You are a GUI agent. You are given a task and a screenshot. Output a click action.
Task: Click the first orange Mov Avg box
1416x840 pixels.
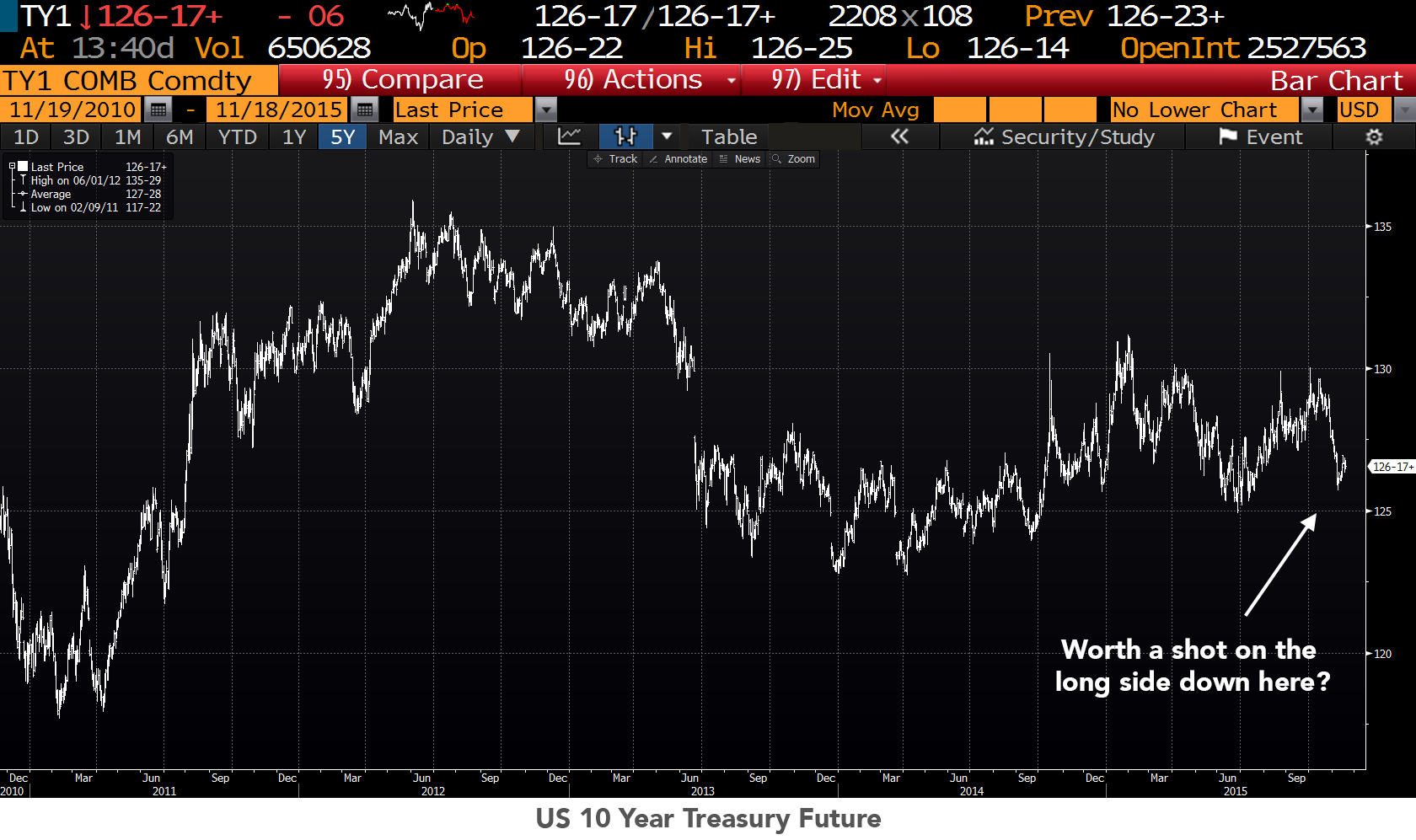pos(960,110)
